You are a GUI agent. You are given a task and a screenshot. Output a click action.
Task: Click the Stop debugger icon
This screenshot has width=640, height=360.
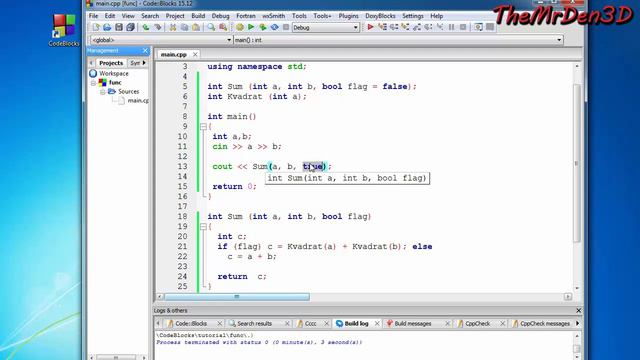click(463, 27)
